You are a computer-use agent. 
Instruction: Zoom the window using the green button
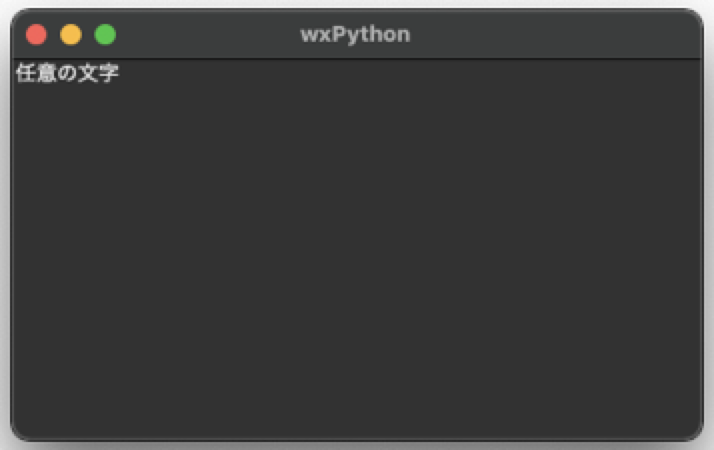click(x=105, y=35)
